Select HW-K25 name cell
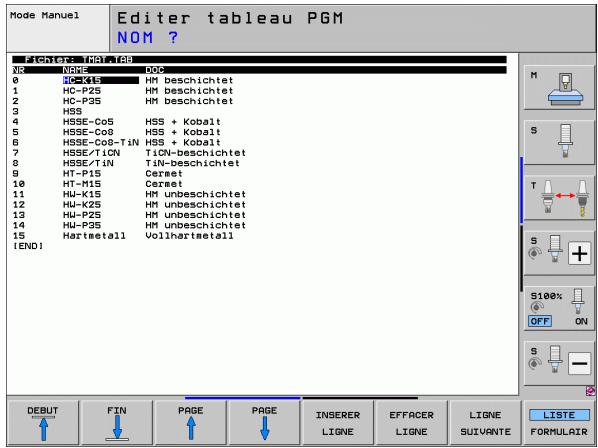598x448 pixels. pyautogui.click(x=82, y=204)
